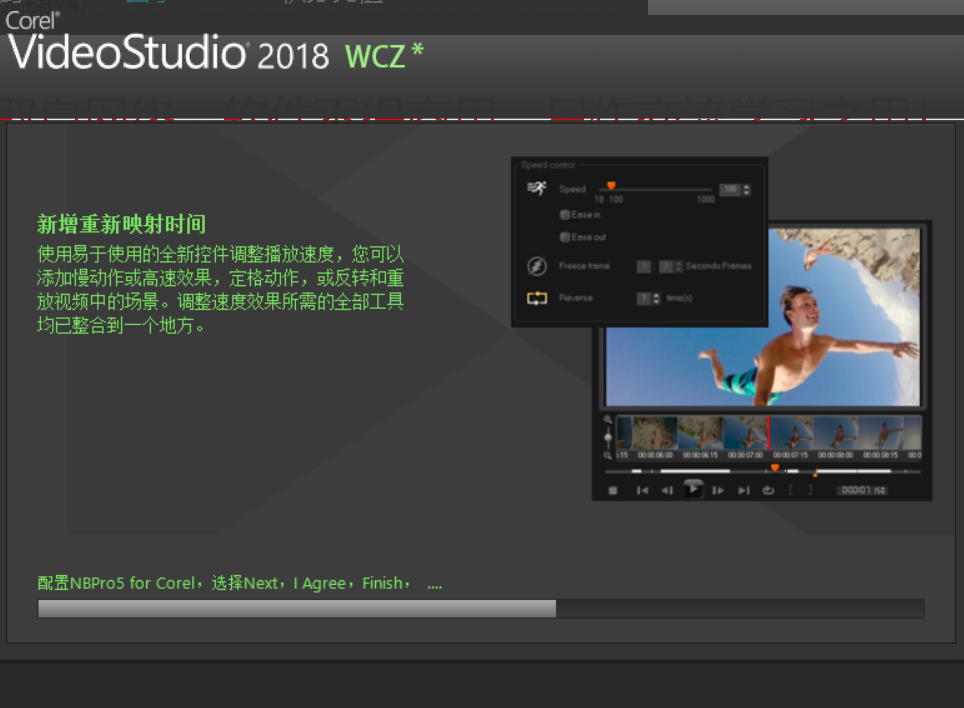The height and width of the screenshot is (708, 964).
Task: Click the Freeze frame lightning icon
Action: [x=537, y=266]
